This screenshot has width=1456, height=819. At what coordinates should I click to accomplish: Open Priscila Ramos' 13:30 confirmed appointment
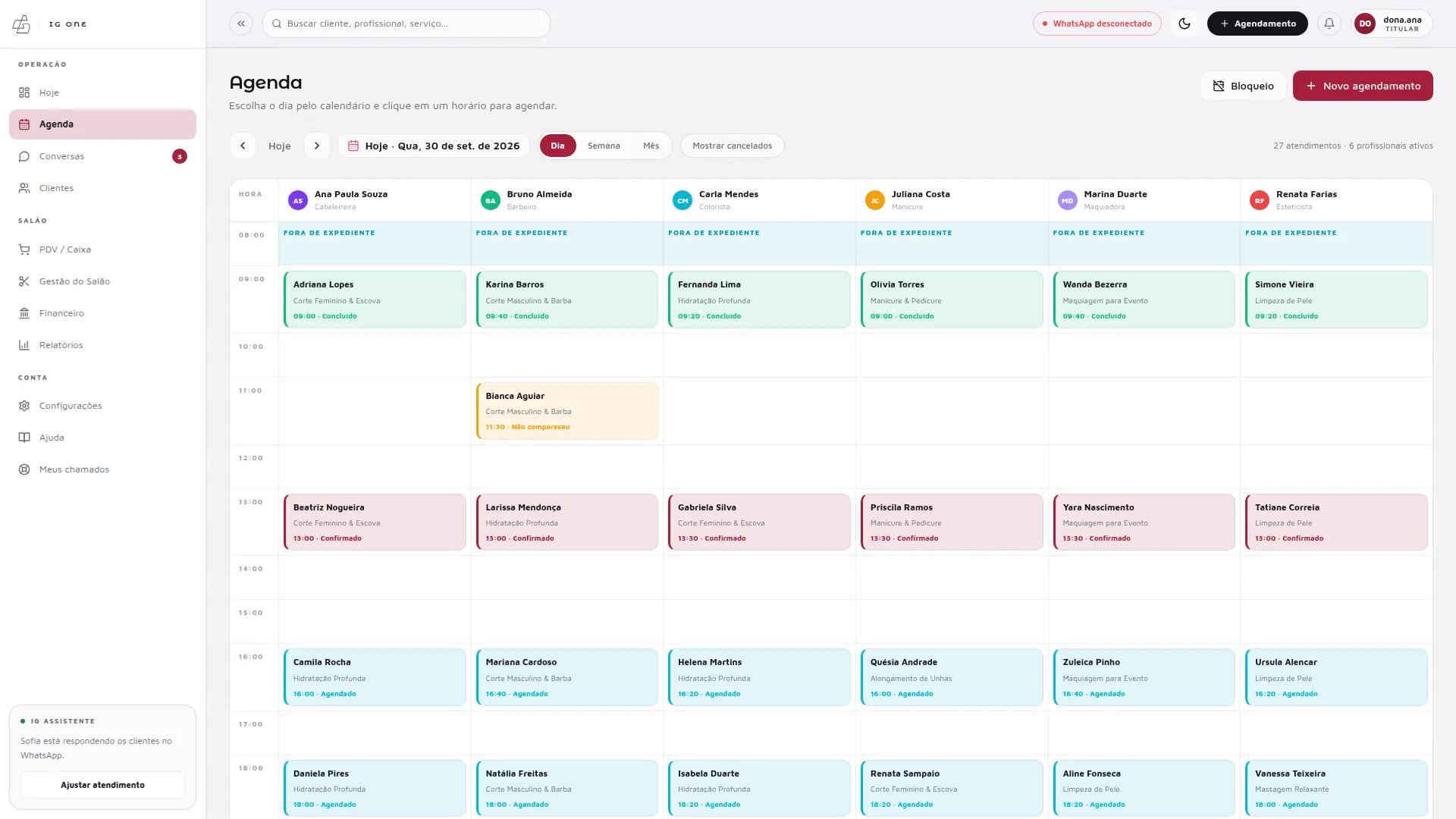coord(952,522)
